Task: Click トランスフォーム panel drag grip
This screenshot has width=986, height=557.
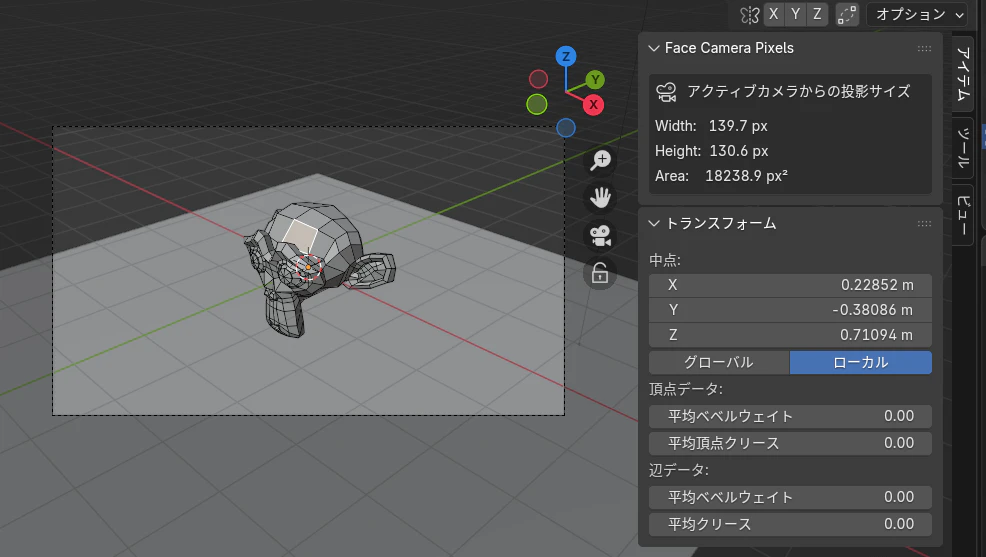Action: pyautogui.click(x=924, y=223)
